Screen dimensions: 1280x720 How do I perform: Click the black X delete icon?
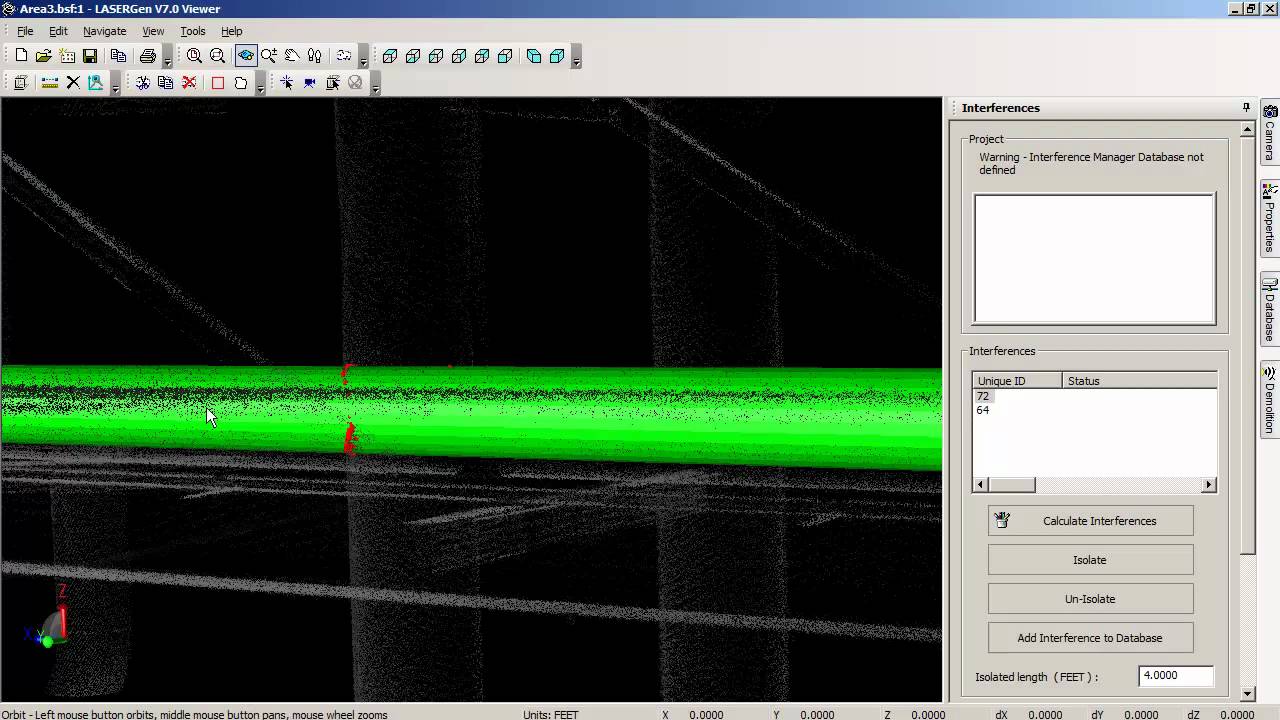73,83
